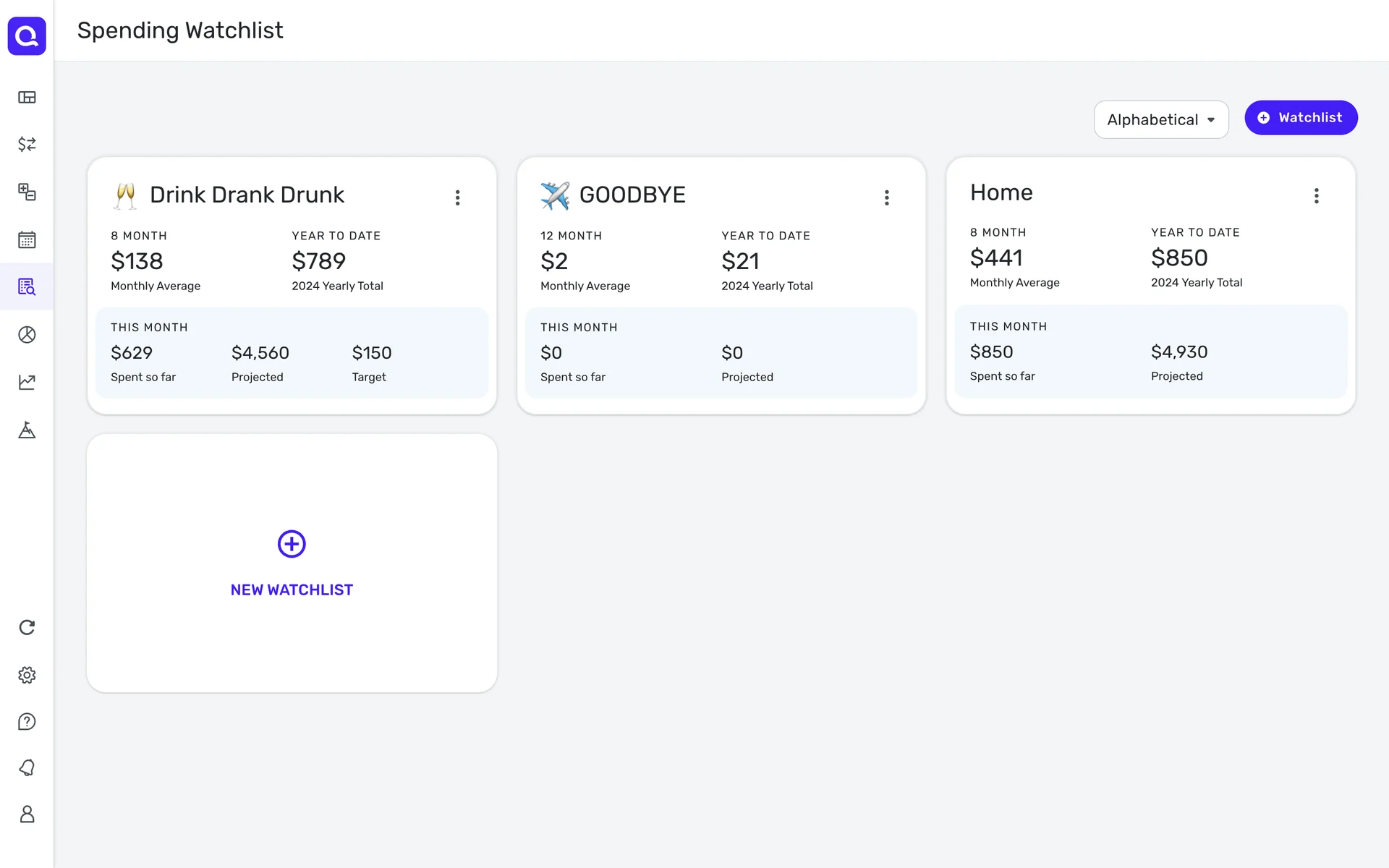Open Home card three-dot menu

1316,195
